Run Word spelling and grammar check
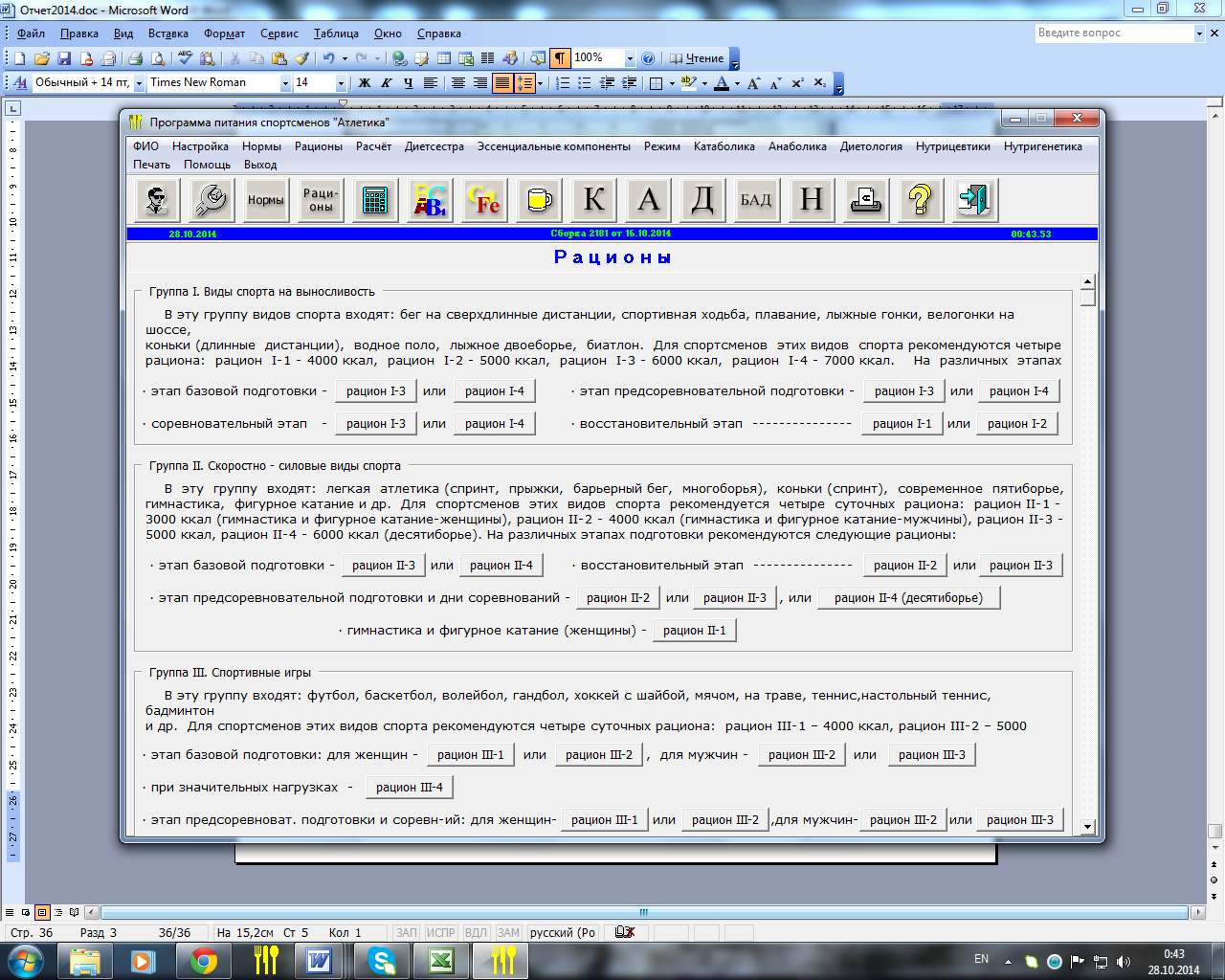Screen dimensions: 1225x980 pos(185,58)
